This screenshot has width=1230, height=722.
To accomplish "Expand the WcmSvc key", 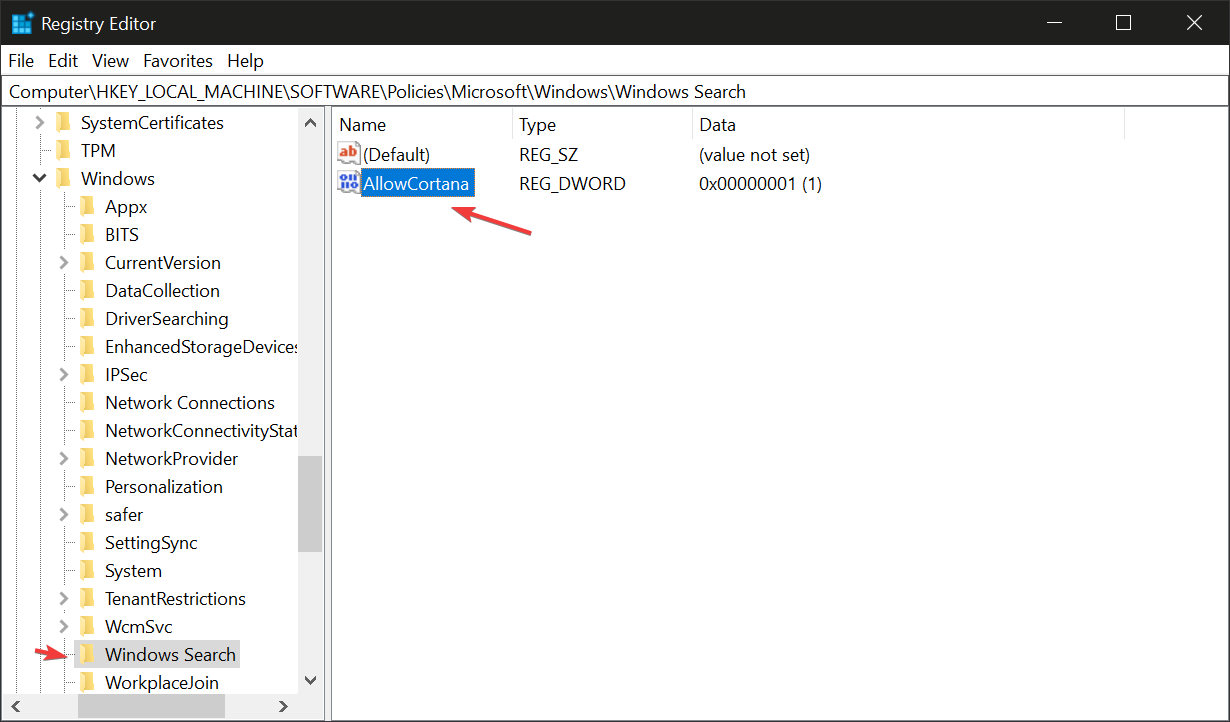I will pos(64,627).
